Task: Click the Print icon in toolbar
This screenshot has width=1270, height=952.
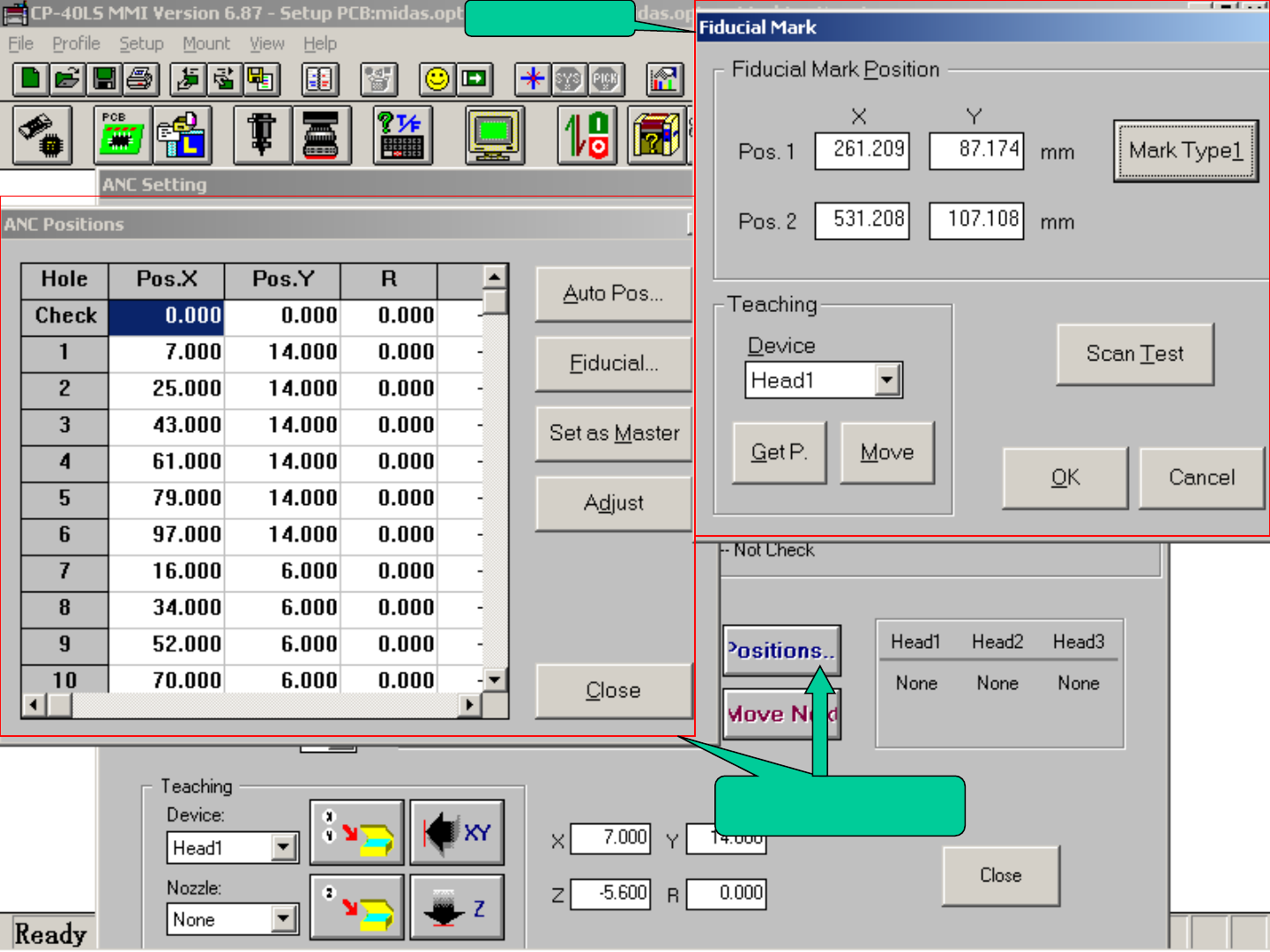Action: pyautogui.click(x=139, y=79)
